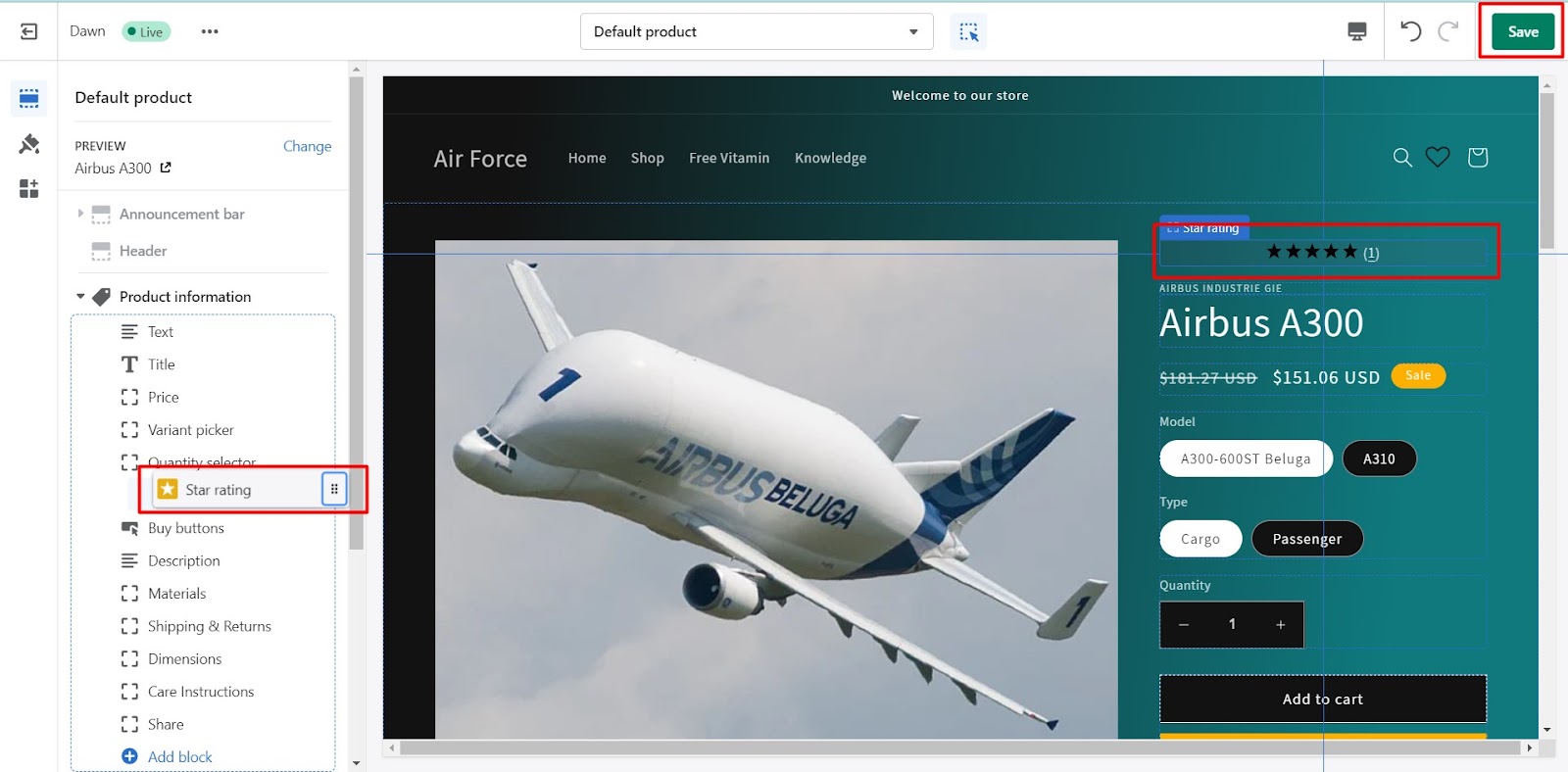This screenshot has width=1568, height=772.
Task: Open the Sections panel icon
Action: click(x=29, y=98)
